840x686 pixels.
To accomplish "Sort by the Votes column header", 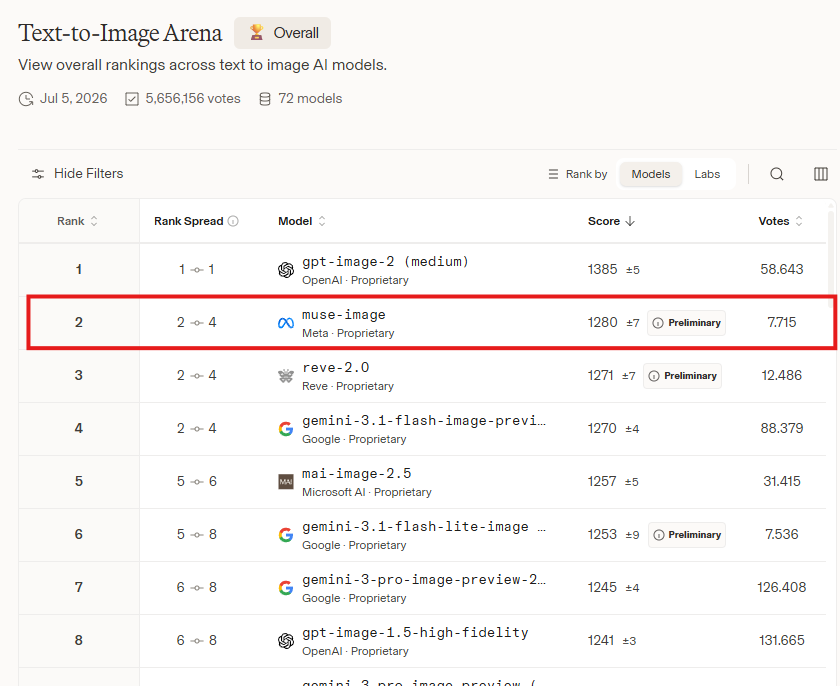I will (x=781, y=221).
